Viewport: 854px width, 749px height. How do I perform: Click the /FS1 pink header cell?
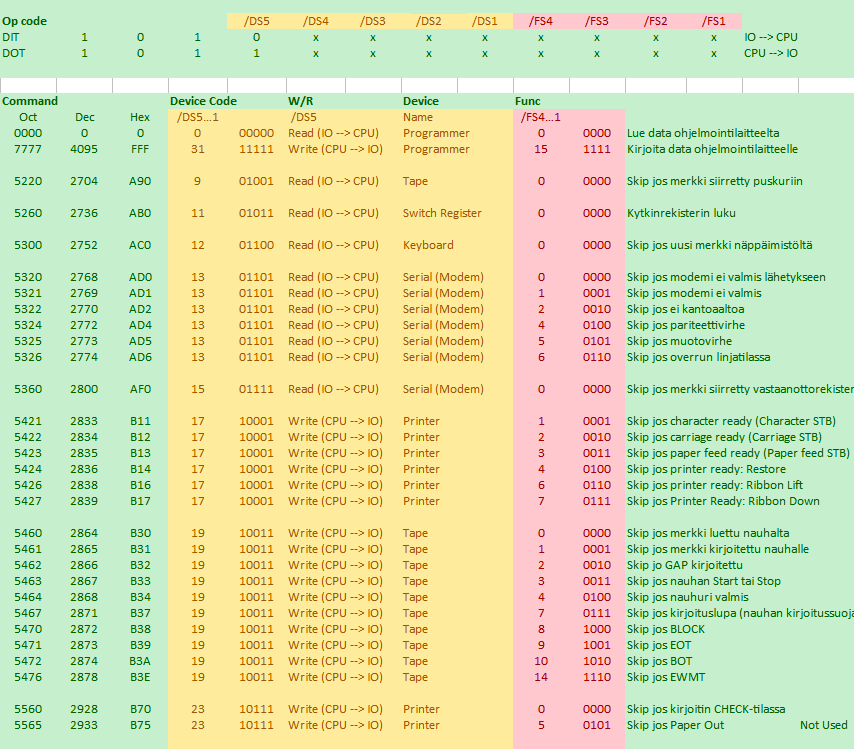713,21
